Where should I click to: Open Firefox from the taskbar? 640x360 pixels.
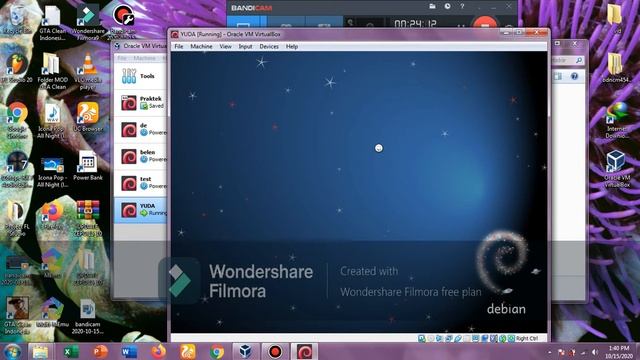click(x=158, y=351)
